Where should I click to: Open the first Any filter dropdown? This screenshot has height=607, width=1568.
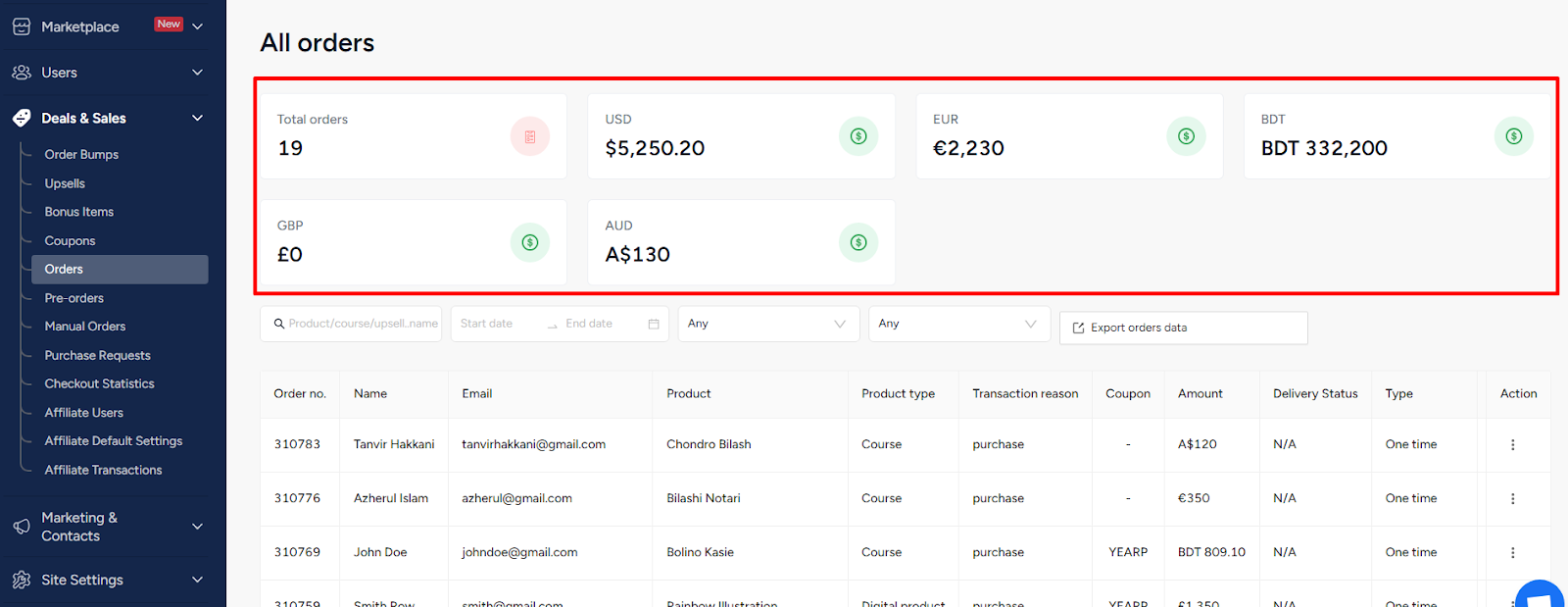pyautogui.click(x=768, y=324)
